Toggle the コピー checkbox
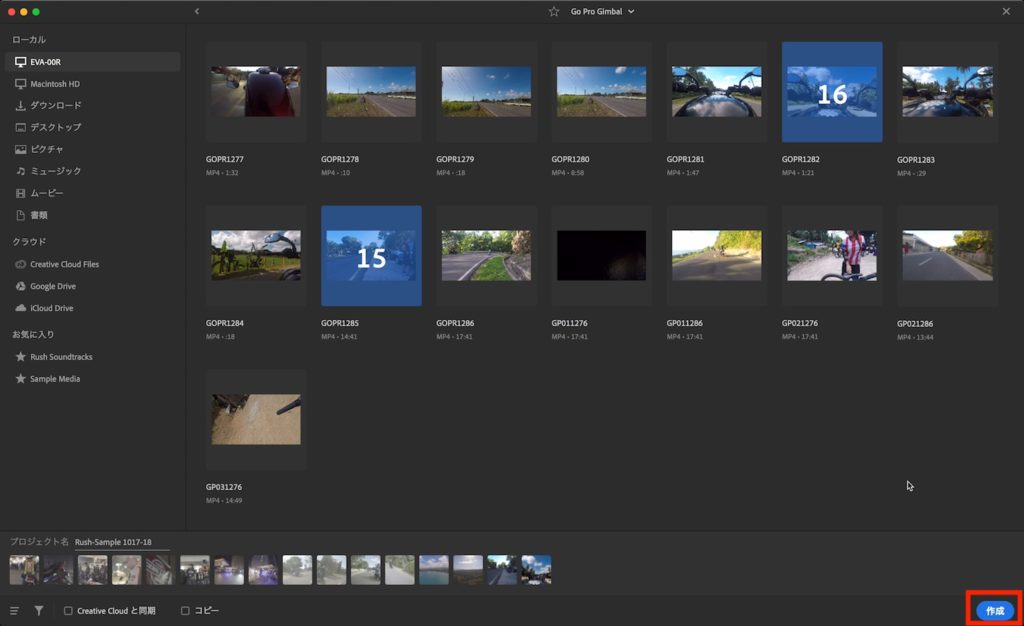 [185, 610]
